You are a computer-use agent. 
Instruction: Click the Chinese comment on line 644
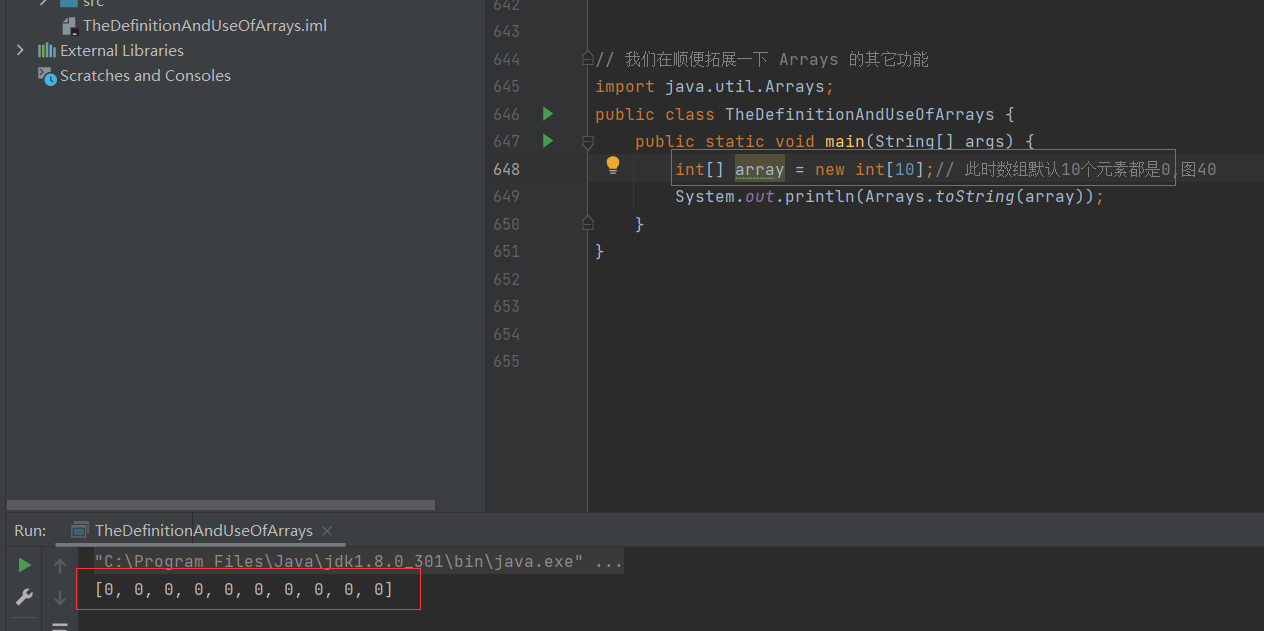tap(762, 59)
